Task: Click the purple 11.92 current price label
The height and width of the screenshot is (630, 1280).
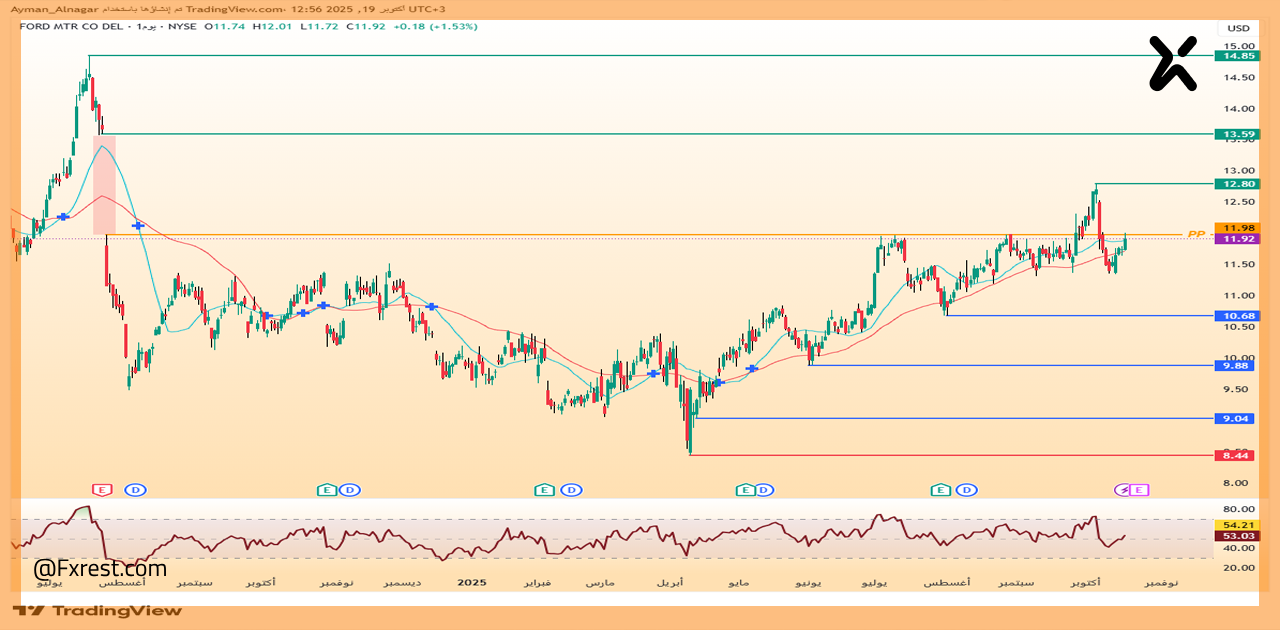Action: tap(1237, 239)
